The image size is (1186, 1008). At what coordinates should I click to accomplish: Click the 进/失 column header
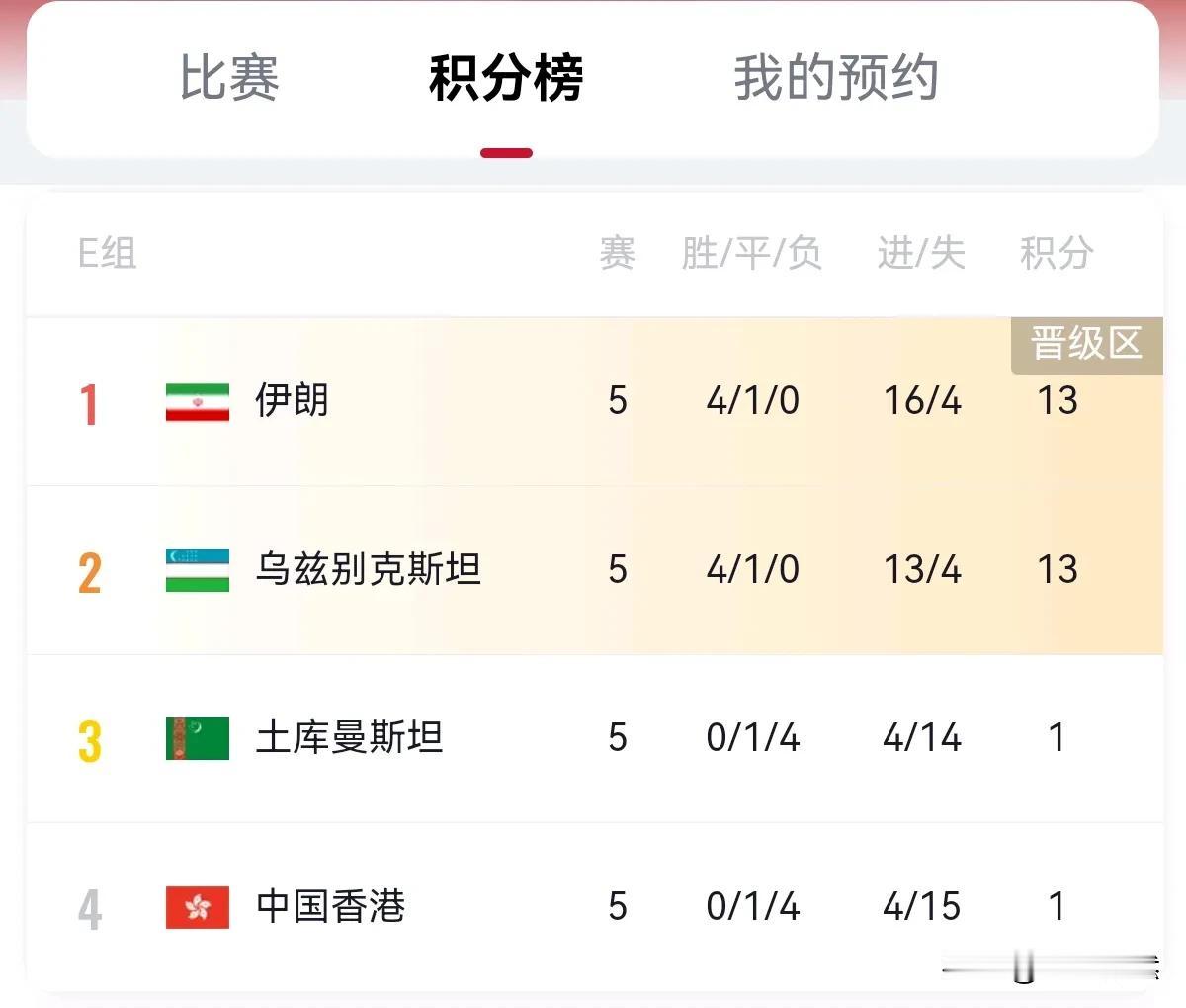[x=921, y=254]
